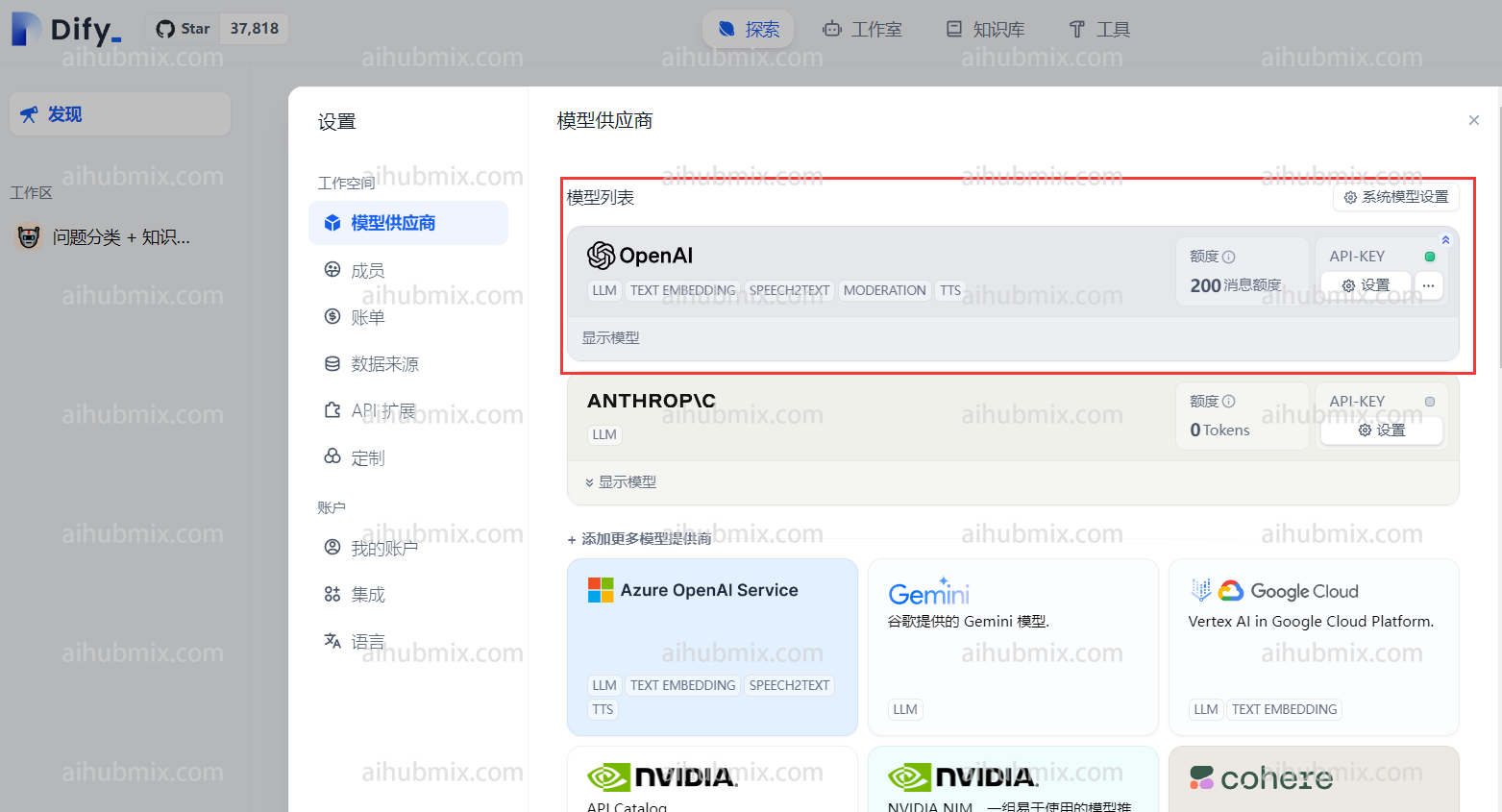Click OpenAI 额度 info icon

1229,257
